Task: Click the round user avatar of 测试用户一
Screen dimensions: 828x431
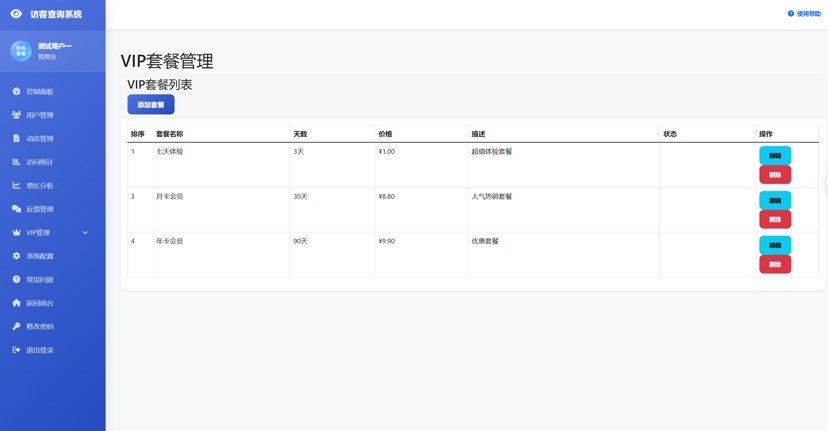Action: click(21, 51)
